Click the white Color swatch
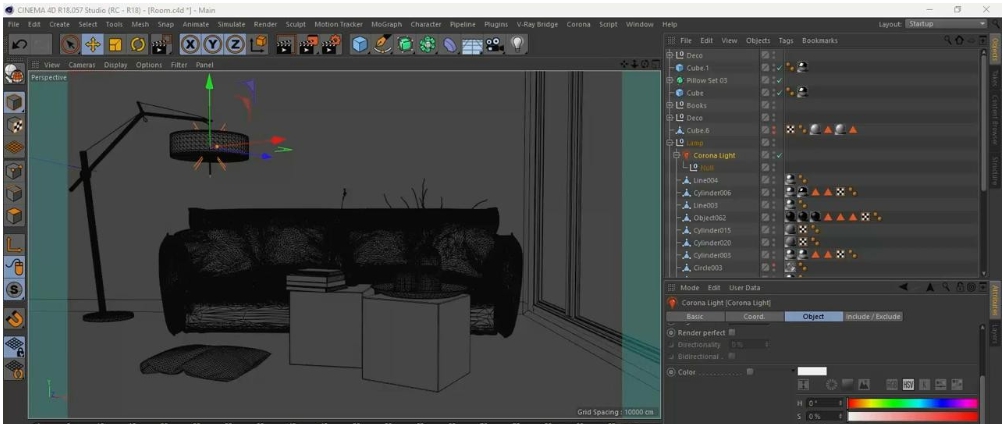1003x424 pixels. pos(811,371)
